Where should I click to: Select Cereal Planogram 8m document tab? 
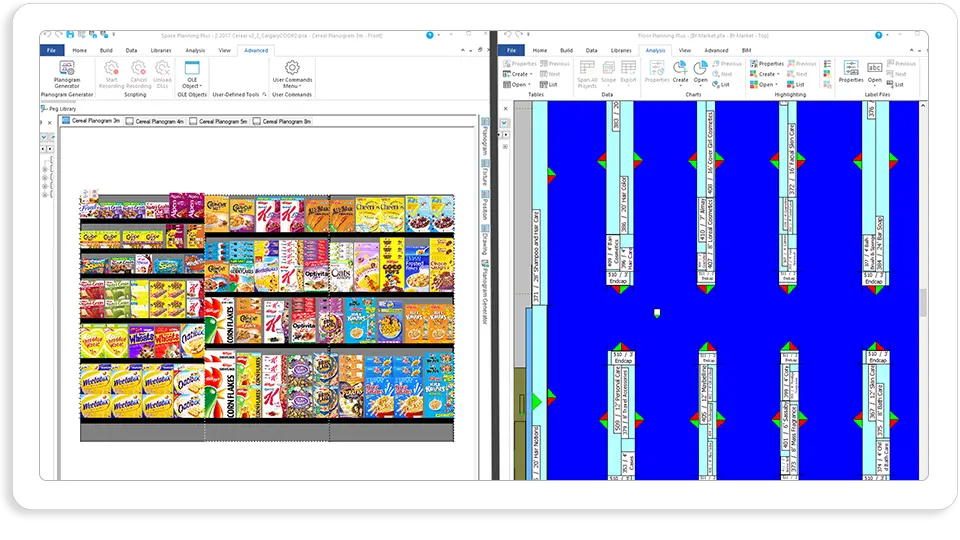coord(282,121)
